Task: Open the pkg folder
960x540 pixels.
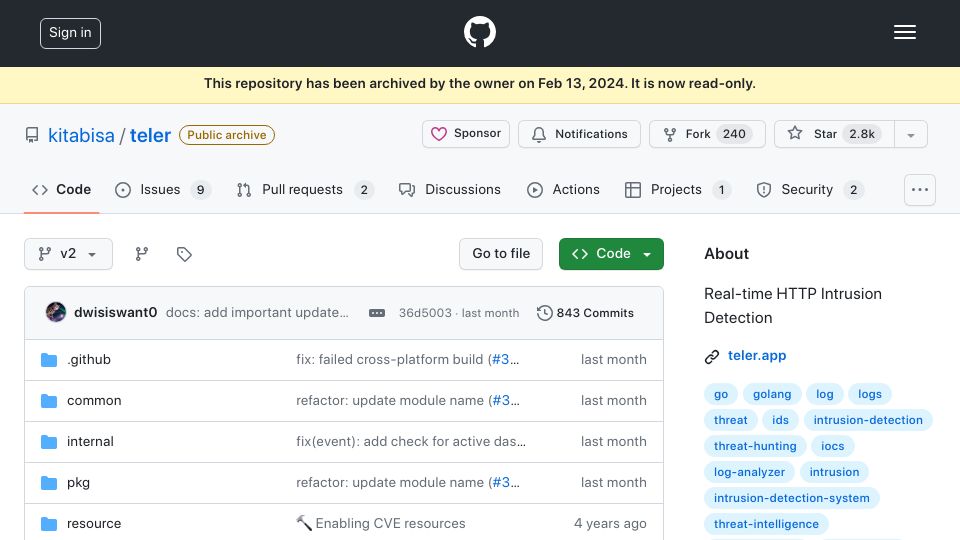Action: pos(78,482)
